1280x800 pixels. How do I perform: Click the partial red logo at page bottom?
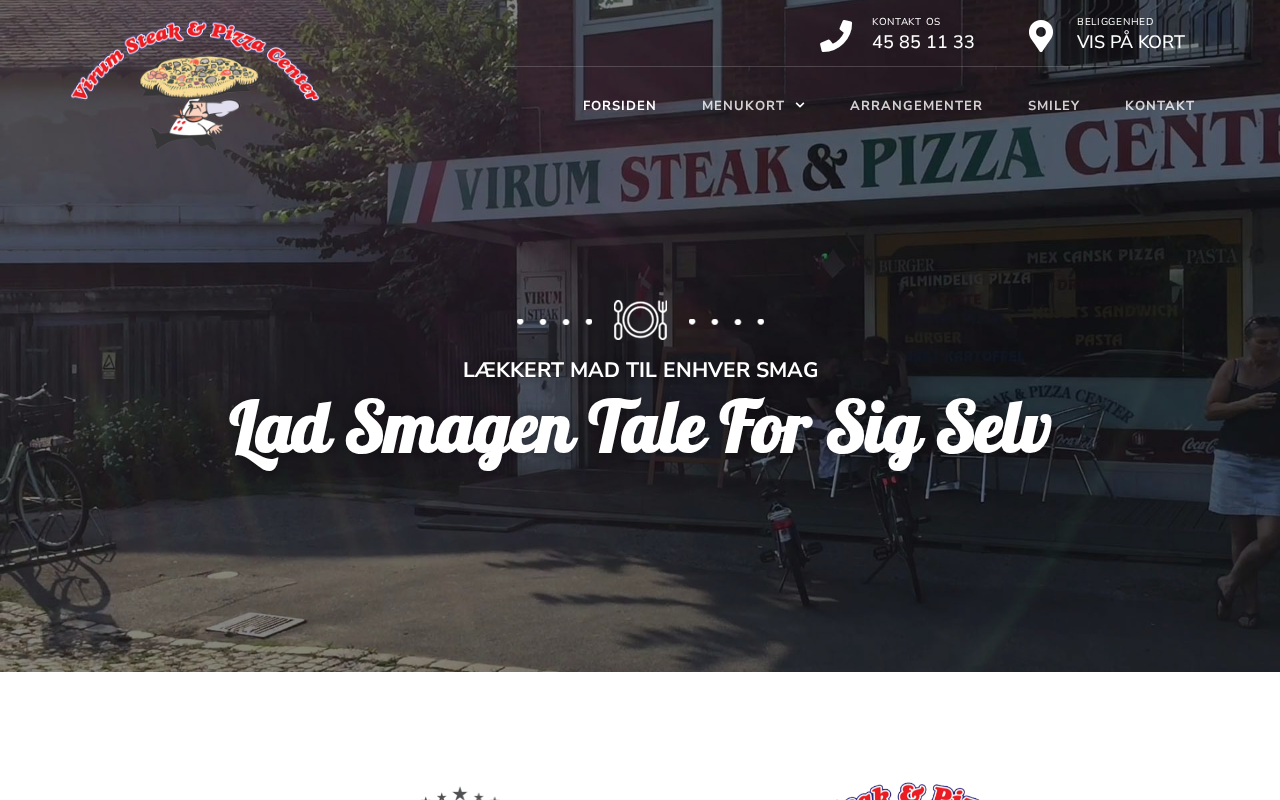tap(908, 791)
